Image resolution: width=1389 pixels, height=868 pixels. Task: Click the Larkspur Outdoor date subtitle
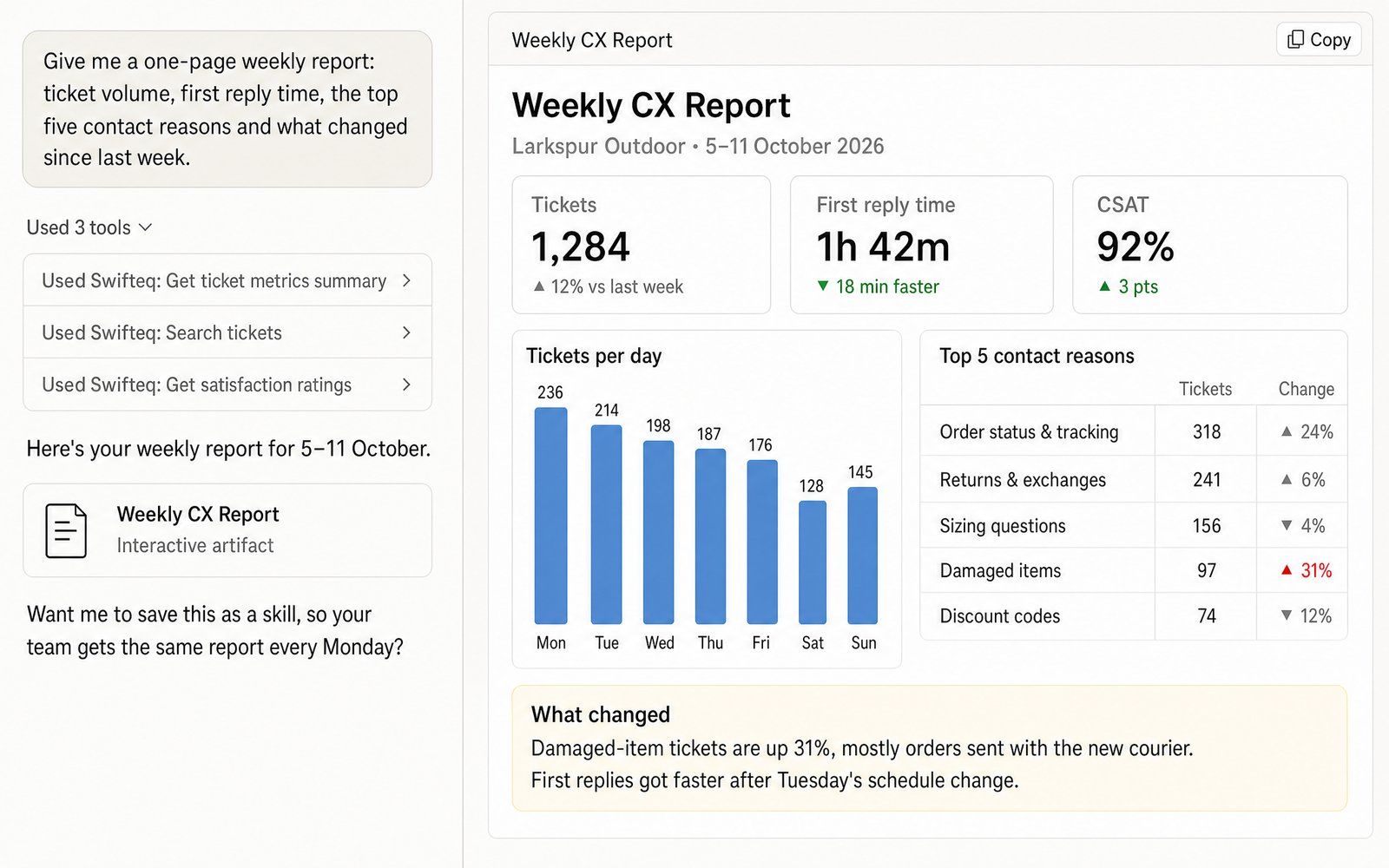click(698, 146)
